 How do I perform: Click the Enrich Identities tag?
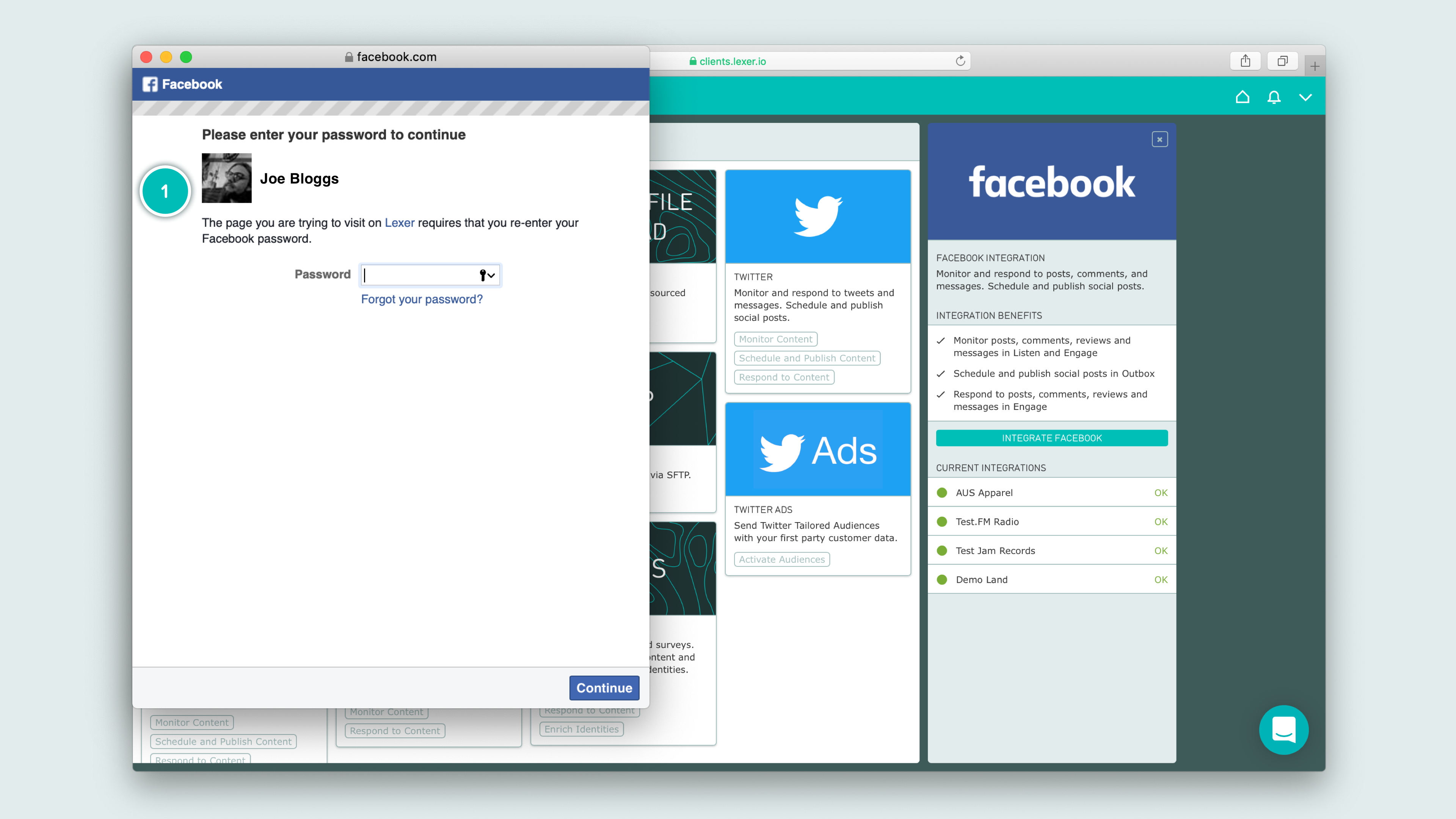[x=582, y=730]
